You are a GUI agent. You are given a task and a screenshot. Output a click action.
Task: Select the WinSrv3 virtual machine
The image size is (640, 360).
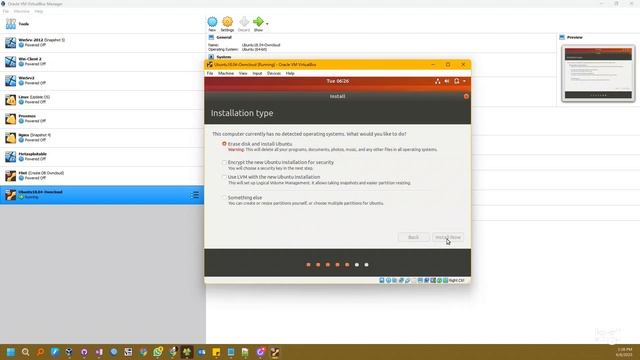(102, 80)
